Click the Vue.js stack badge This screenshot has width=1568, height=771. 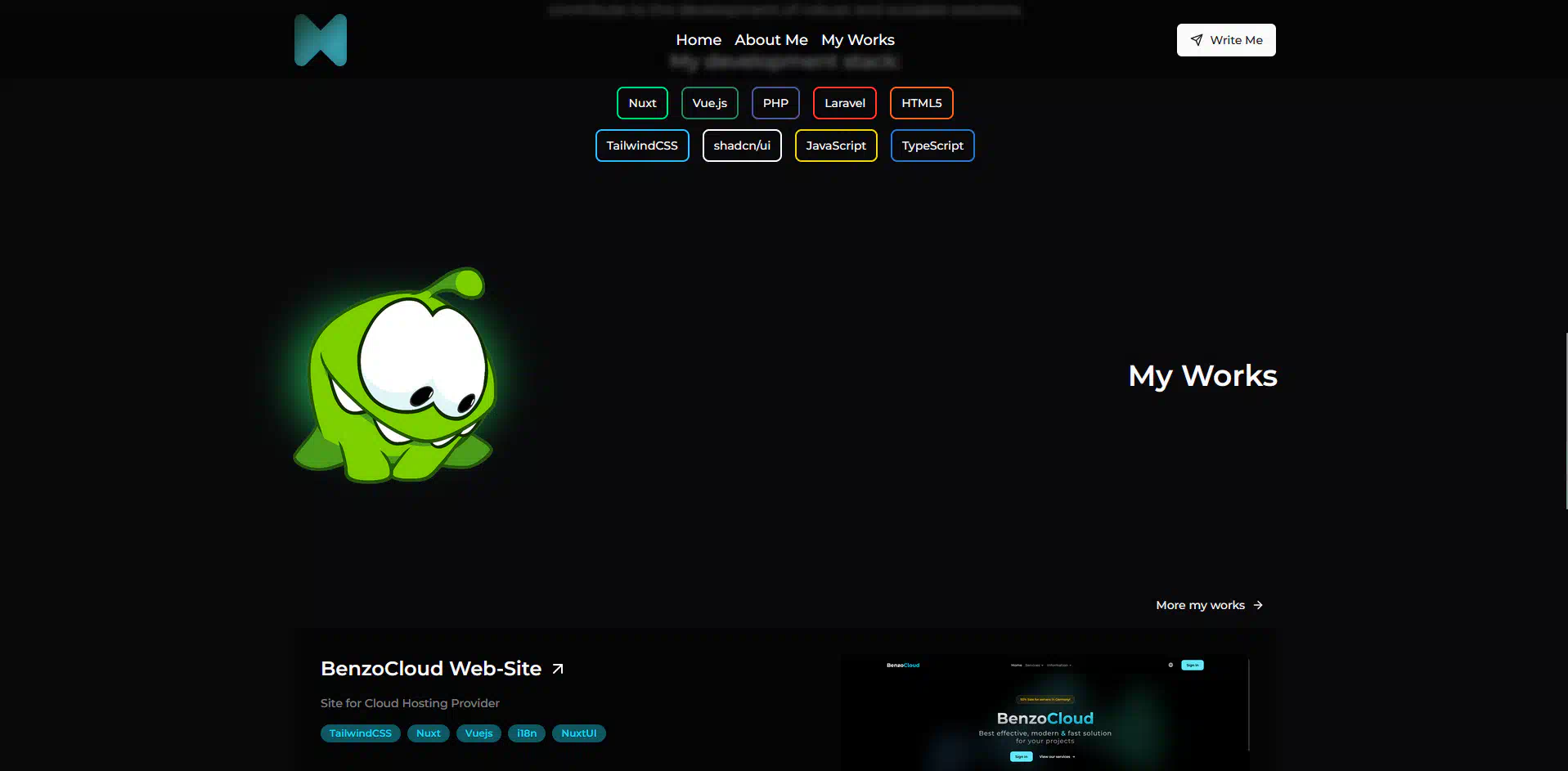[710, 103]
